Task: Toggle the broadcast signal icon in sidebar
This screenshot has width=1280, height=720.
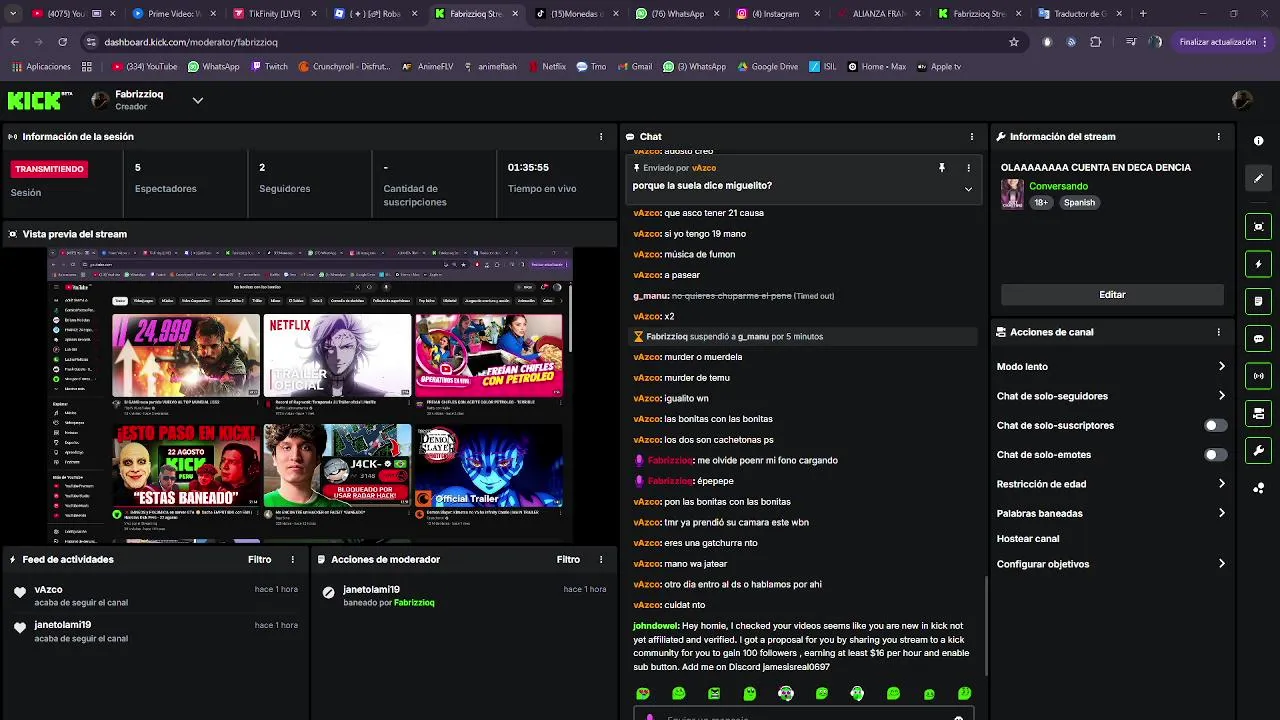Action: (1258, 376)
